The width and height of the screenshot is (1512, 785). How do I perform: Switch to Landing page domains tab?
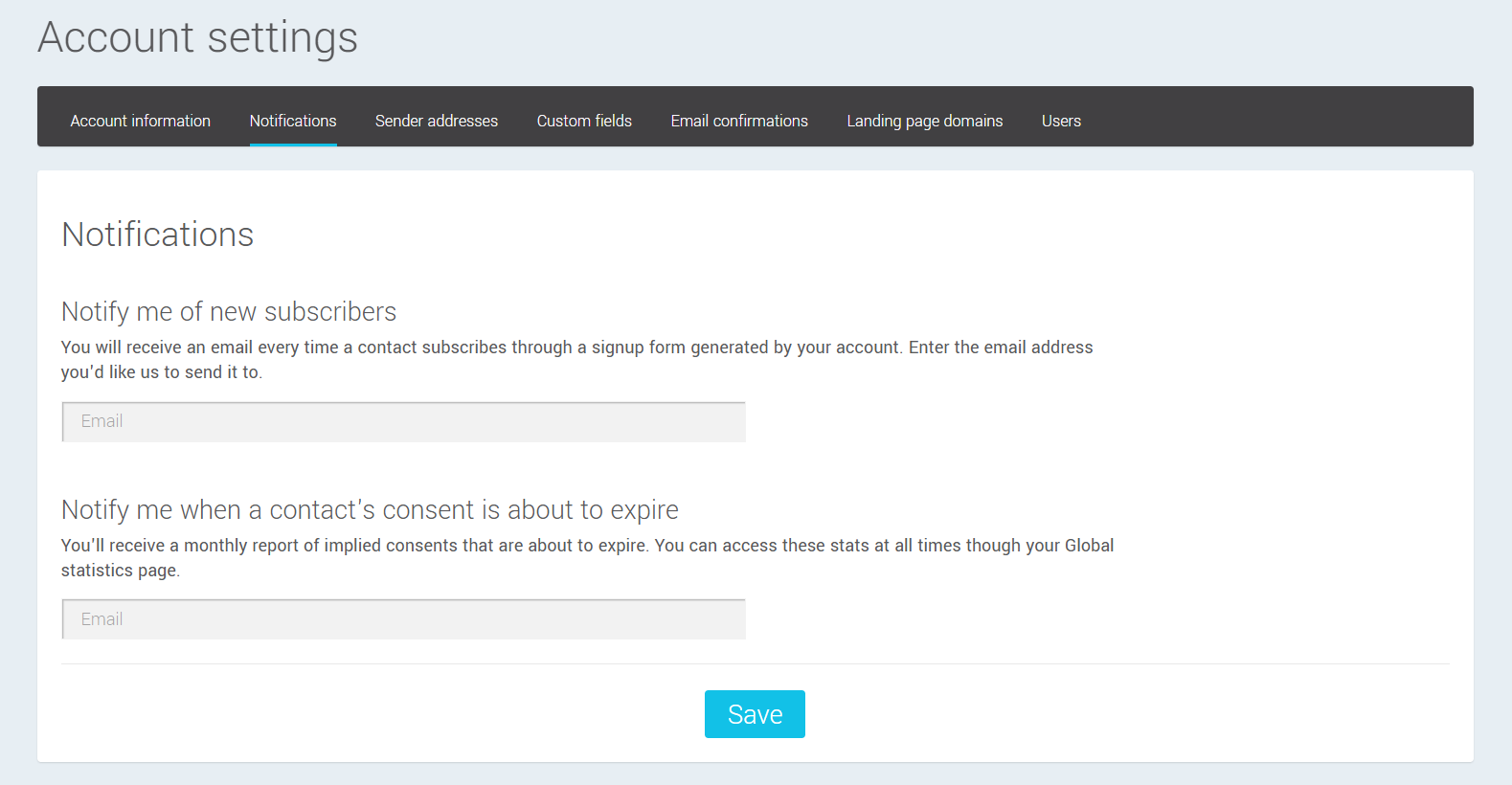point(924,121)
